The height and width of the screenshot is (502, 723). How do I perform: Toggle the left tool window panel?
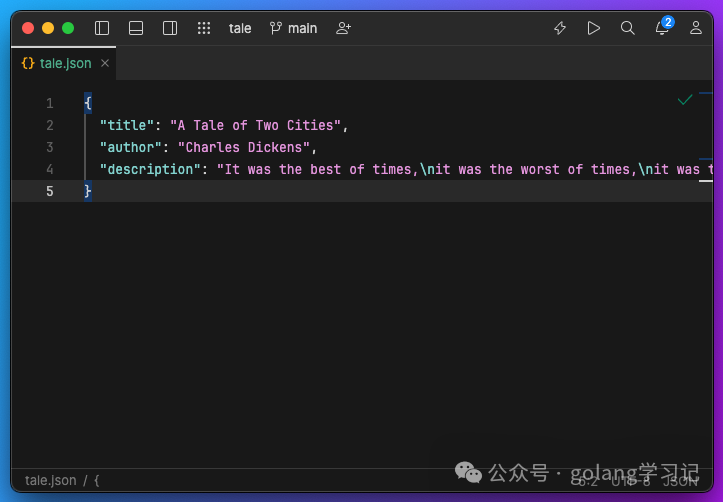click(x=102, y=28)
